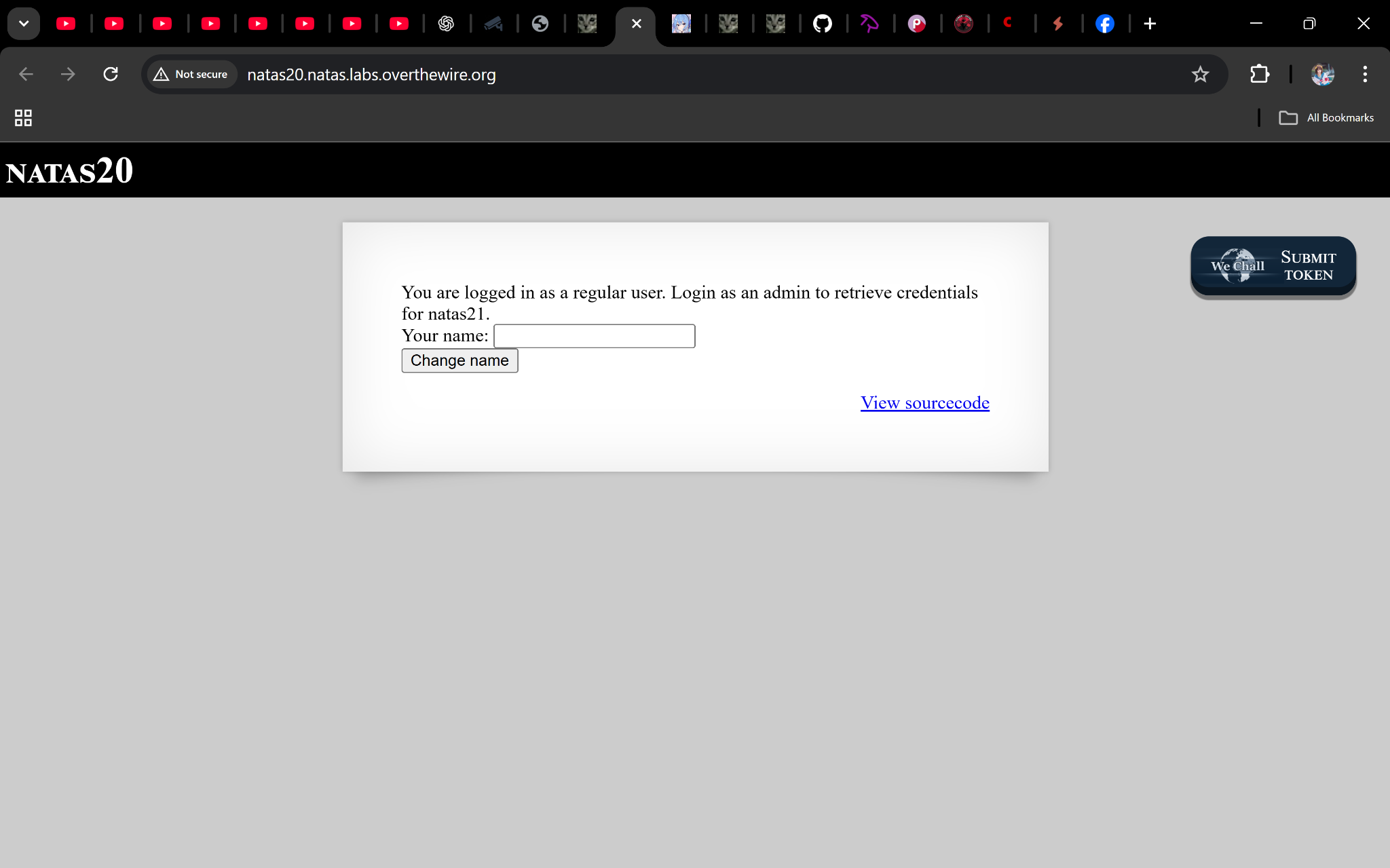The image size is (1390, 868).
Task: Click the WeChall Submit Token button
Action: (x=1273, y=266)
